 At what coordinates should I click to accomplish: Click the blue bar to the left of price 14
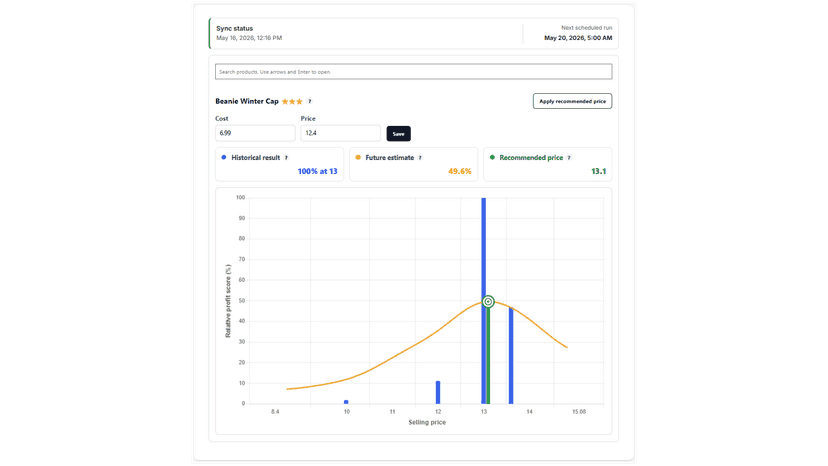[511, 356]
